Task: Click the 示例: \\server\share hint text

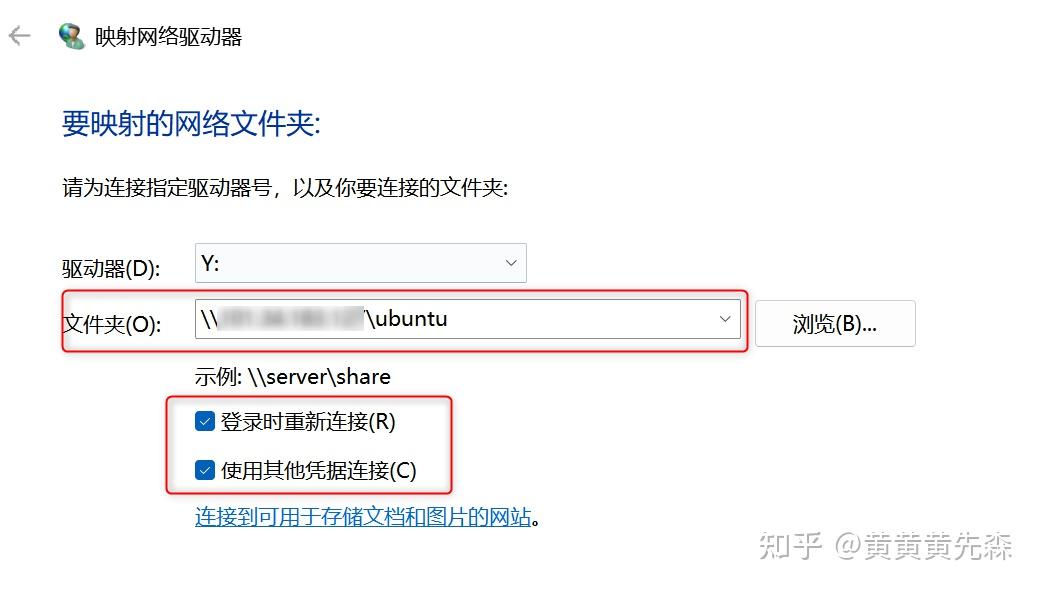Action: [x=292, y=377]
